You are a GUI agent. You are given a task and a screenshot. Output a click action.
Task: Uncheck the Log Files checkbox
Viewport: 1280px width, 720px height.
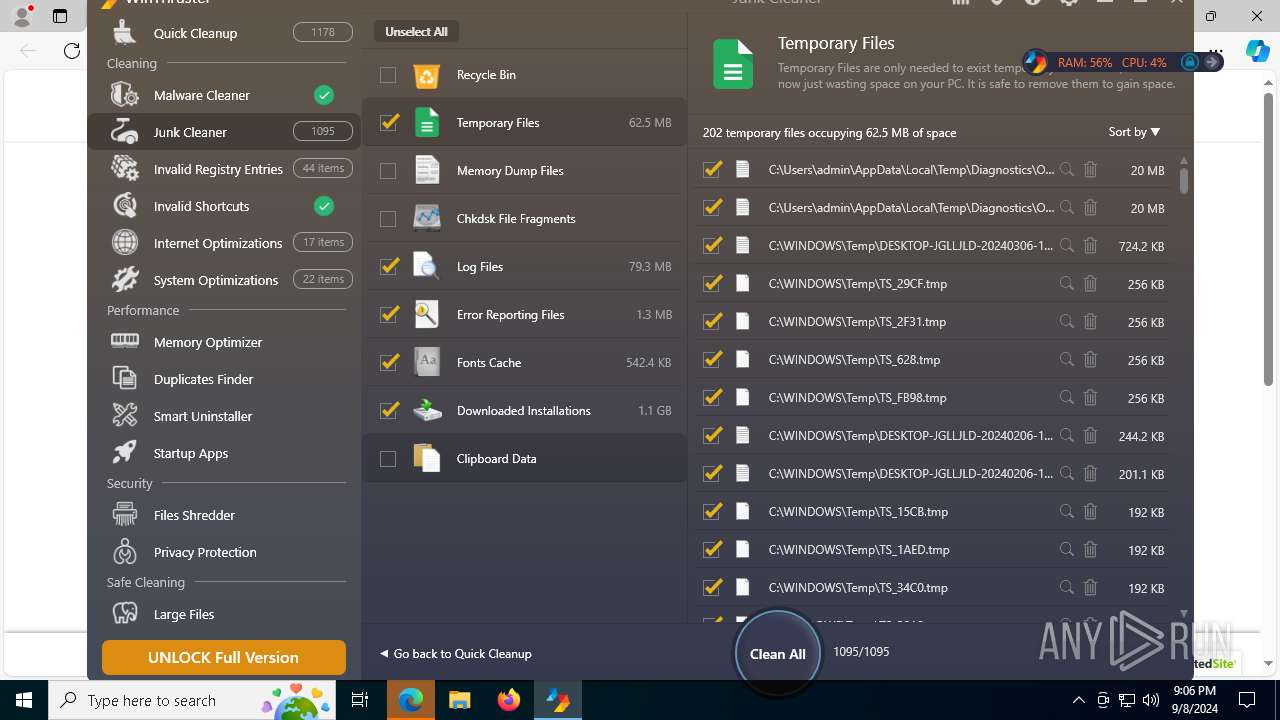pyautogui.click(x=389, y=267)
